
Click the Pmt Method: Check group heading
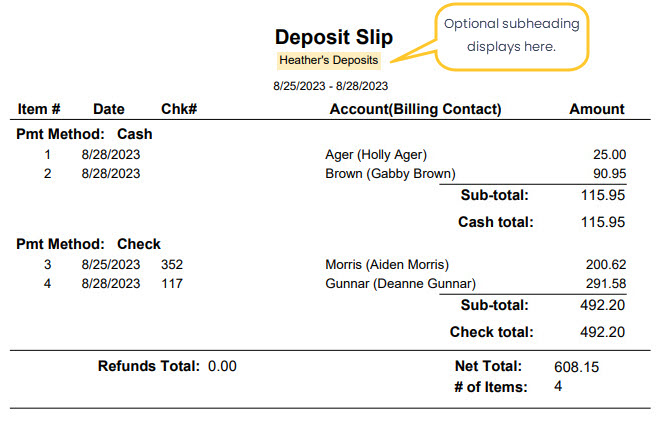pos(88,244)
